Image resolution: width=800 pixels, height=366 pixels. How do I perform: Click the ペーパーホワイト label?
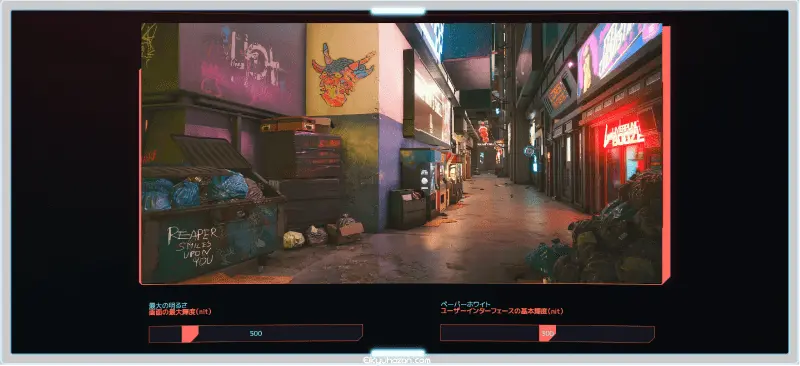pyautogui.click(x=466, y=304)
